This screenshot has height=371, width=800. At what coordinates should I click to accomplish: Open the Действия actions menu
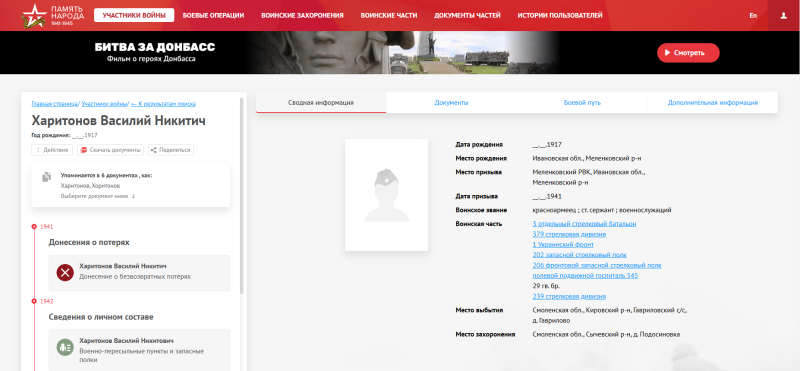[52, 150]
